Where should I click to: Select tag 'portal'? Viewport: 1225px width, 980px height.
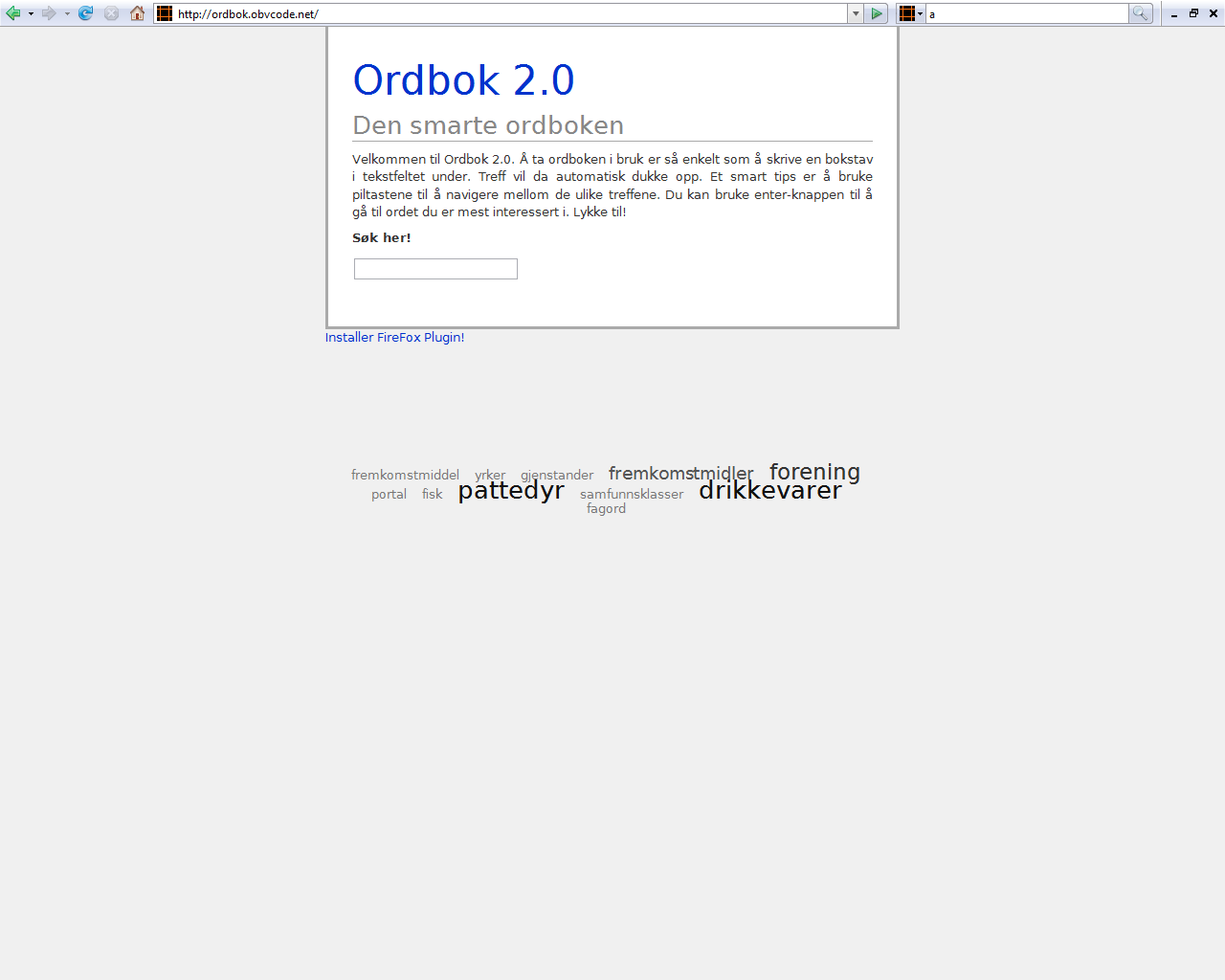tap(389, 494)
